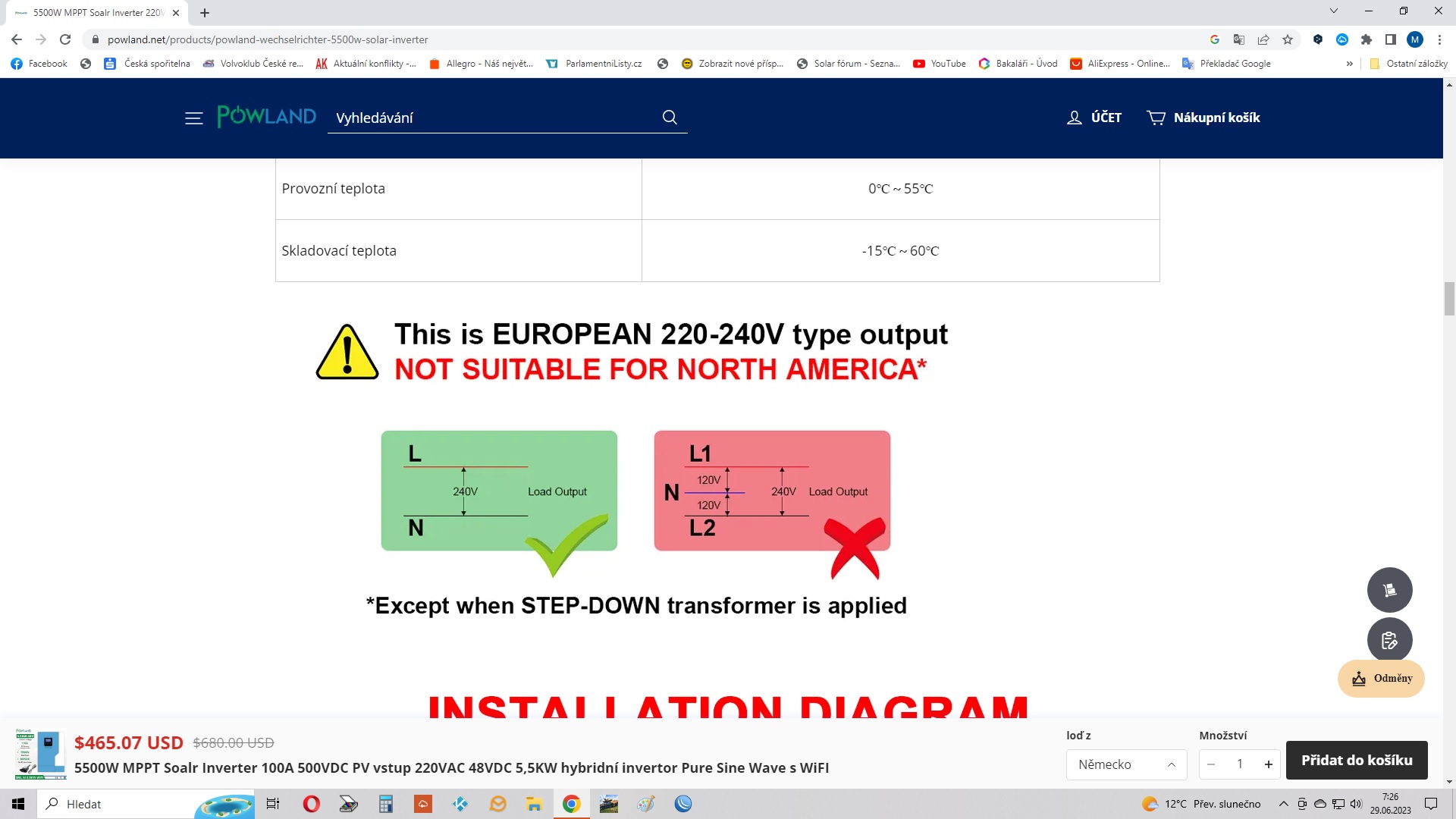The image size is (1456, 819).
Task: Show hidden bookmarks with chevron
Action: point(1349,64)
